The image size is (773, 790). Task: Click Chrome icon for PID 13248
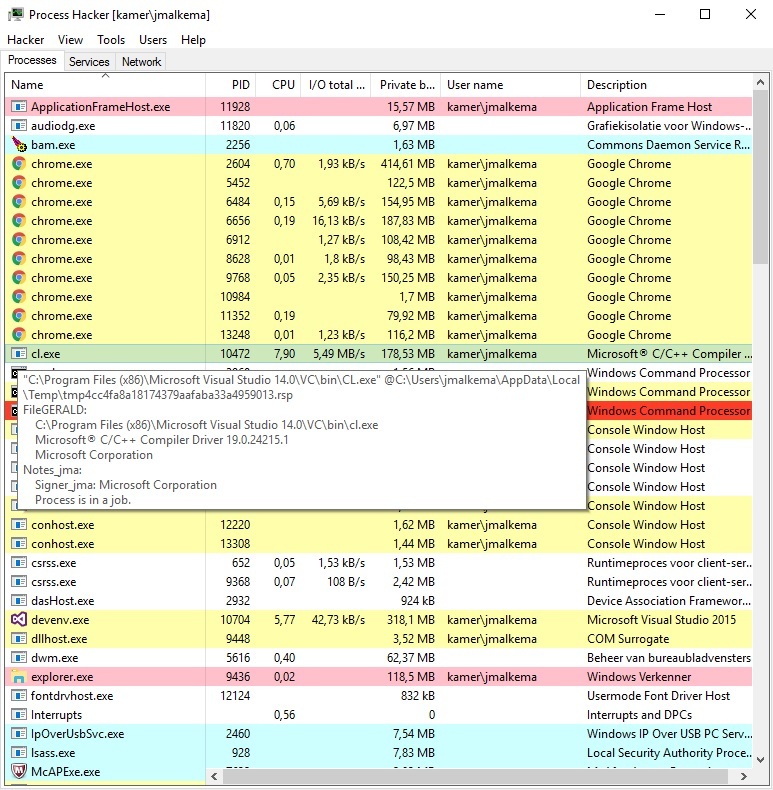19,335
